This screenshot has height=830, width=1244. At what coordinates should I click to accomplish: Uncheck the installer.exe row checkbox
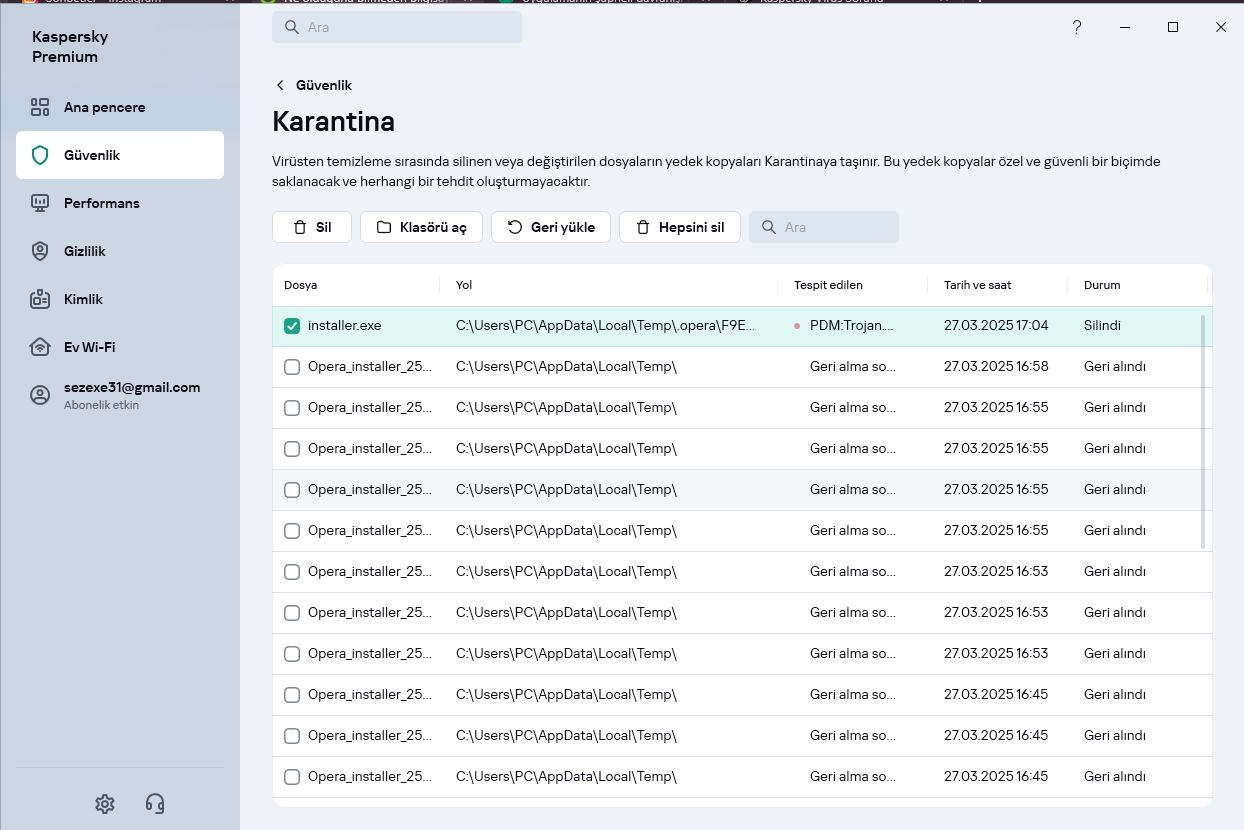click(x=292, y=326)
